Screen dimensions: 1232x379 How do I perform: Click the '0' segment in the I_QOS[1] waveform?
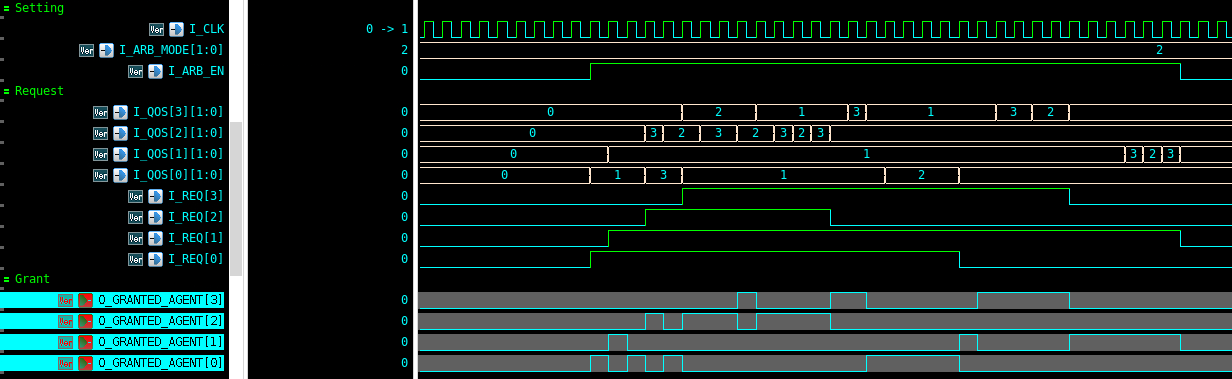click(513, 154)
